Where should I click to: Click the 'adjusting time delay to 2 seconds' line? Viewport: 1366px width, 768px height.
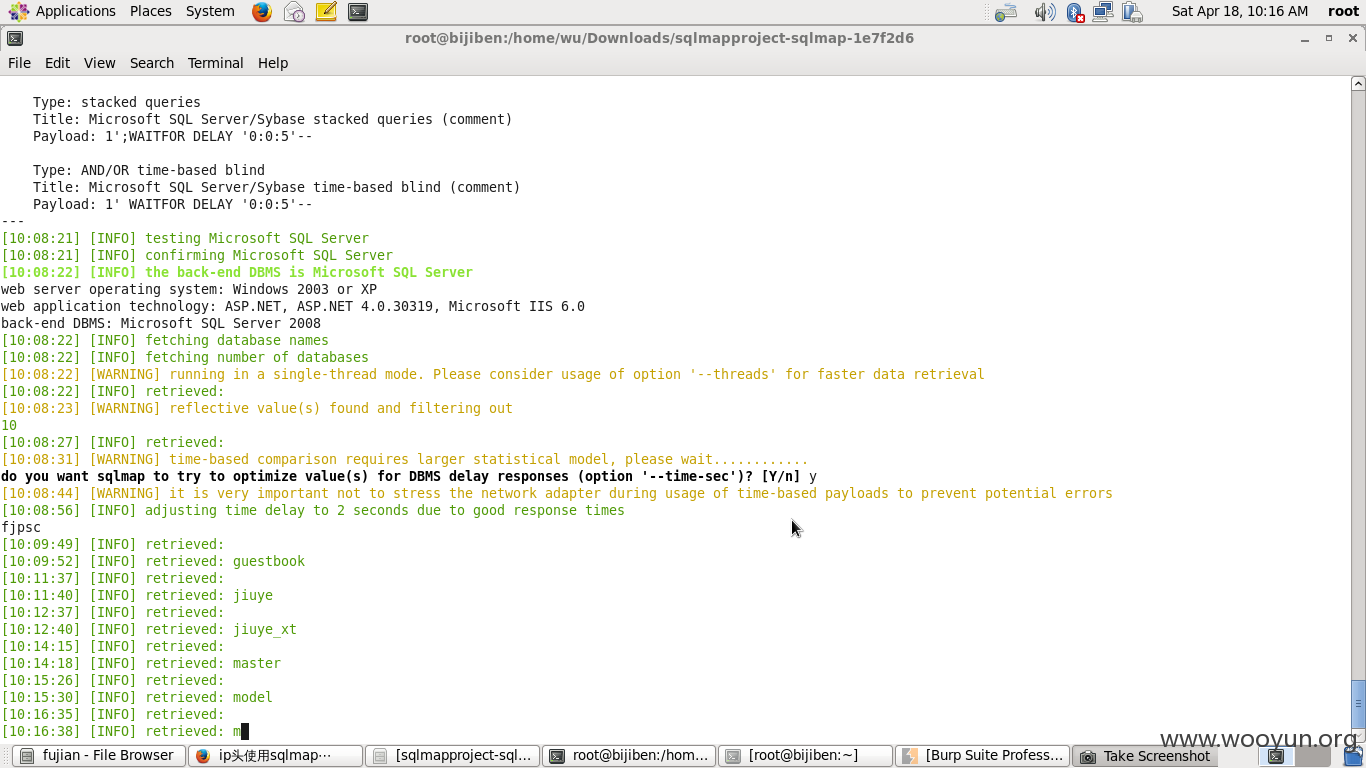[x=313, y=510]
